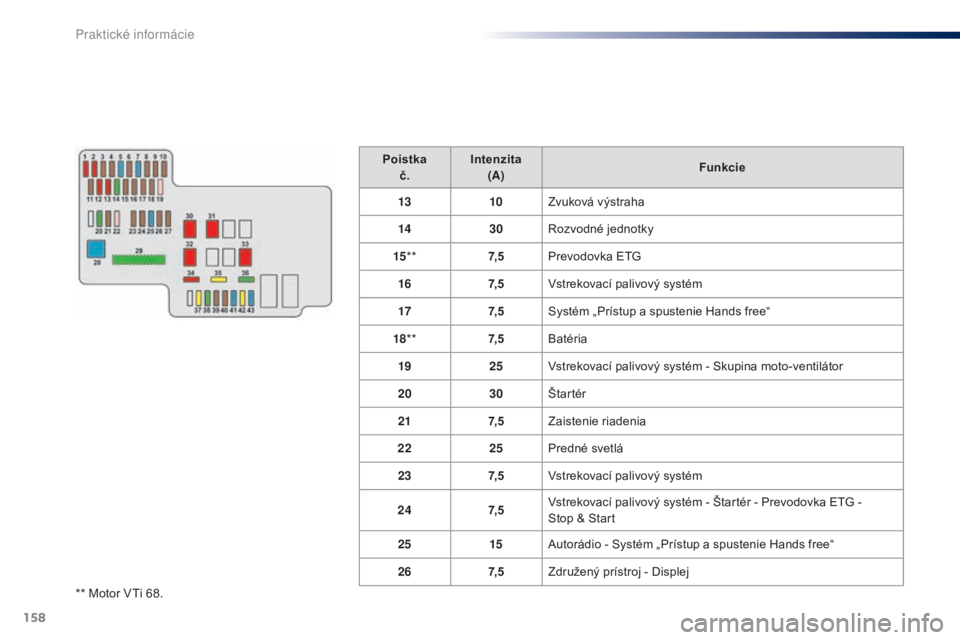This screenshot has height=640, width=960.
Task: Click red fuse 30 in diagram
Action: pos(190,229)
